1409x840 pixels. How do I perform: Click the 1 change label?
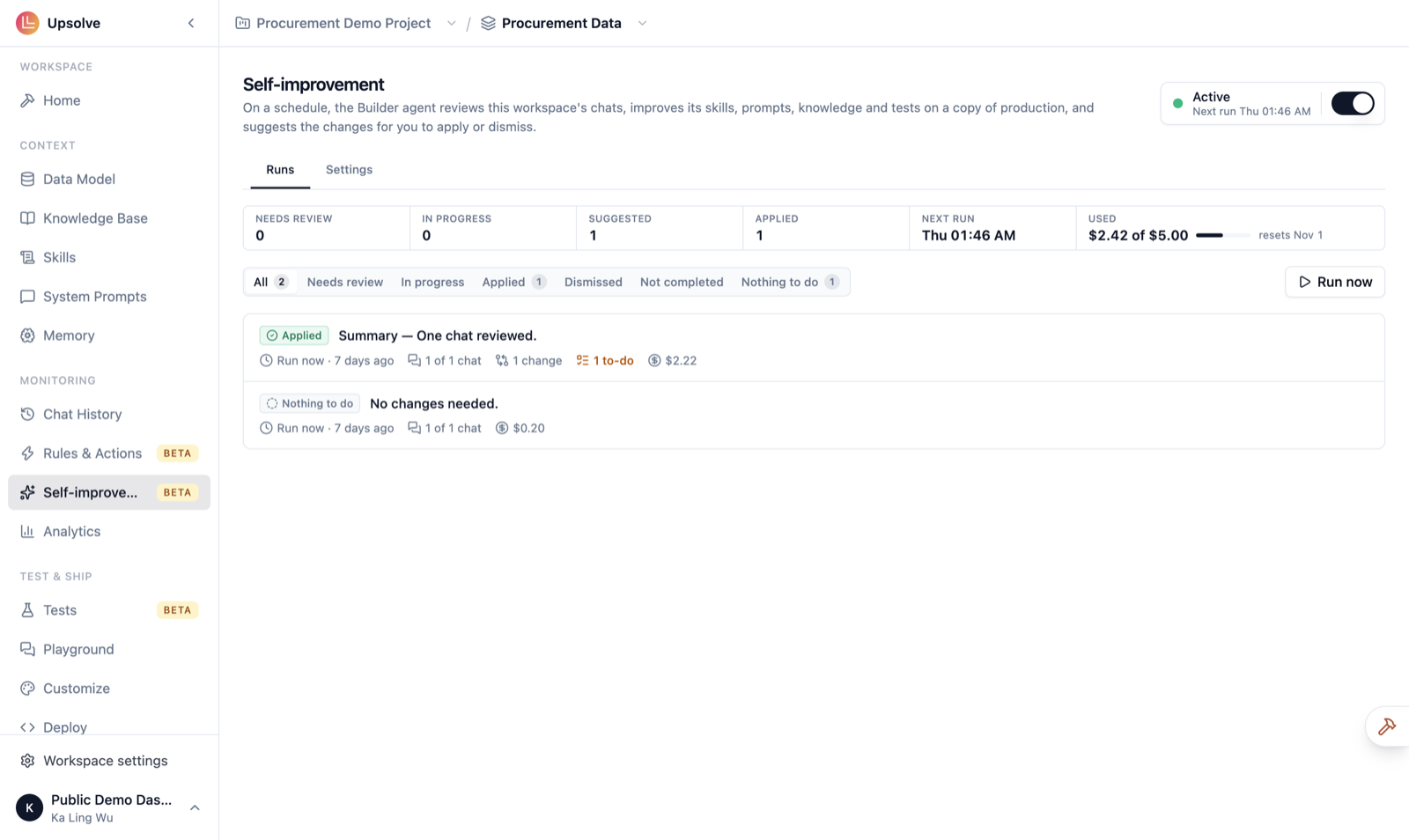pyautogui.click(x=528, y=360)
